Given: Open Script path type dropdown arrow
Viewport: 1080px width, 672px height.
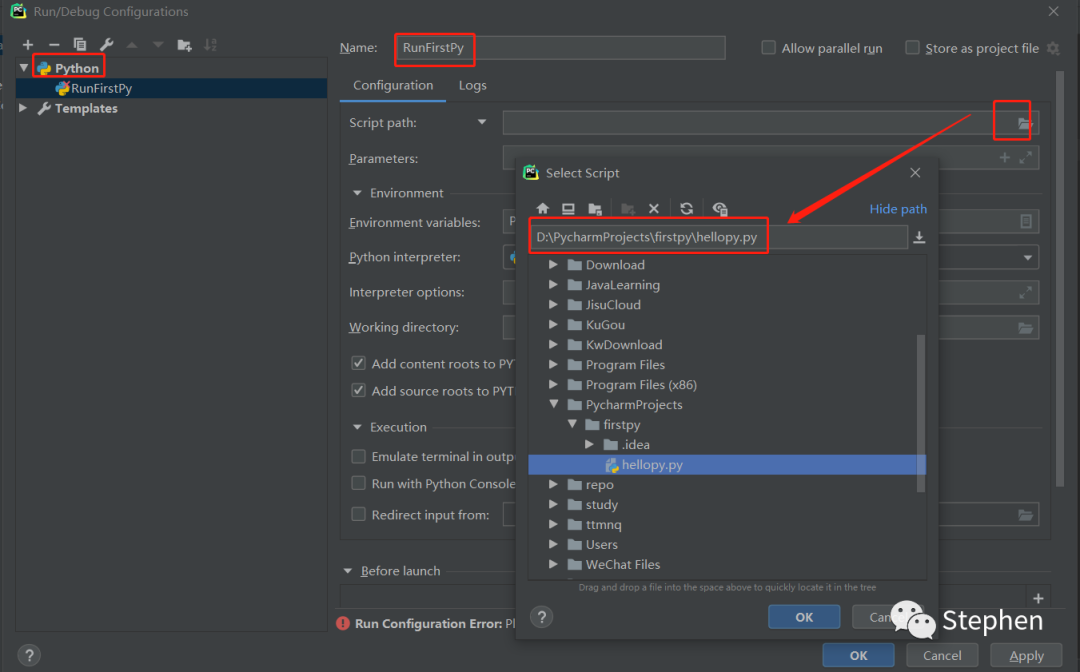Looking at the screenshot, I should (482, 123).
